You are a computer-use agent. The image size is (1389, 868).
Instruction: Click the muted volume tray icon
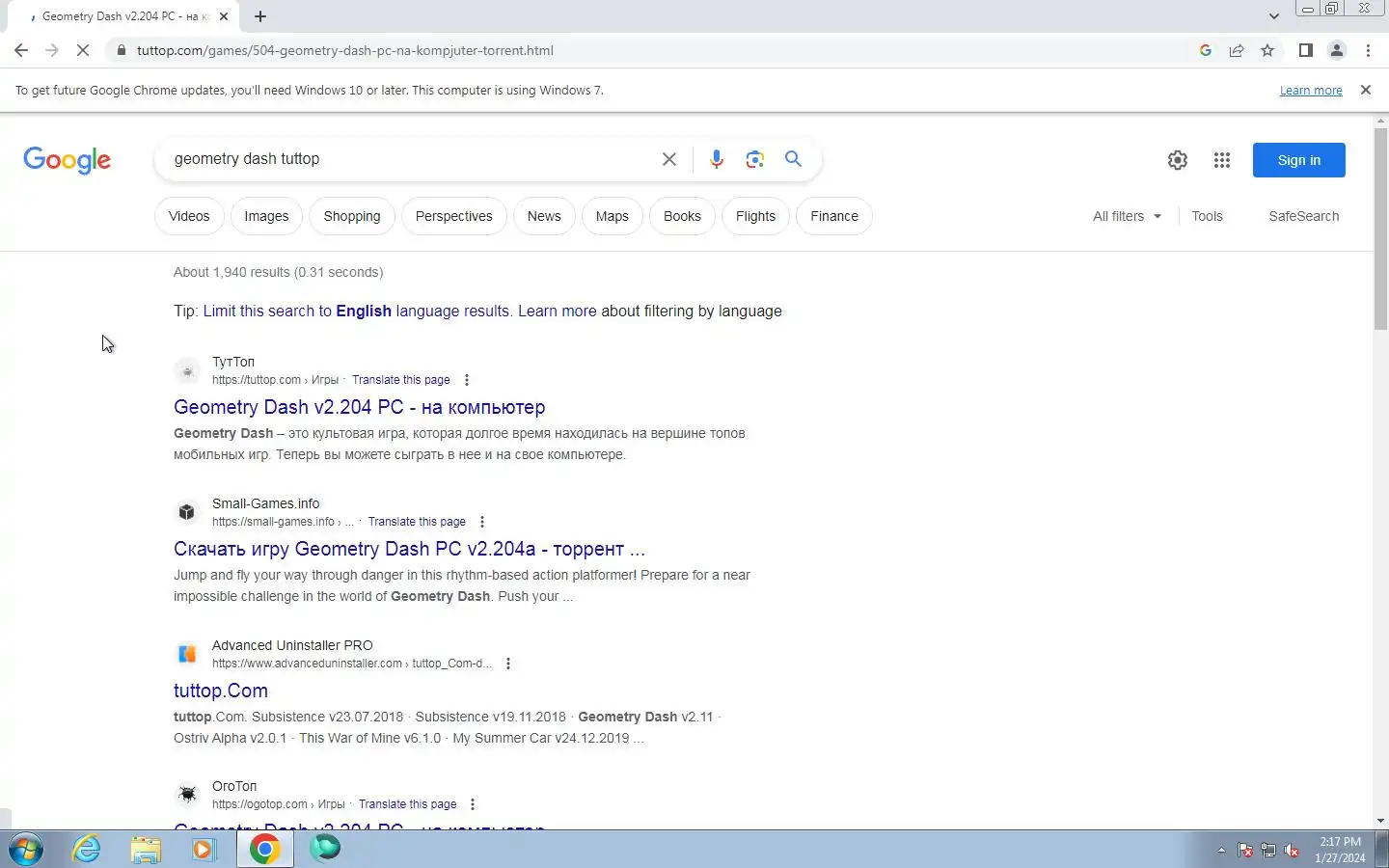[1292, 851]
